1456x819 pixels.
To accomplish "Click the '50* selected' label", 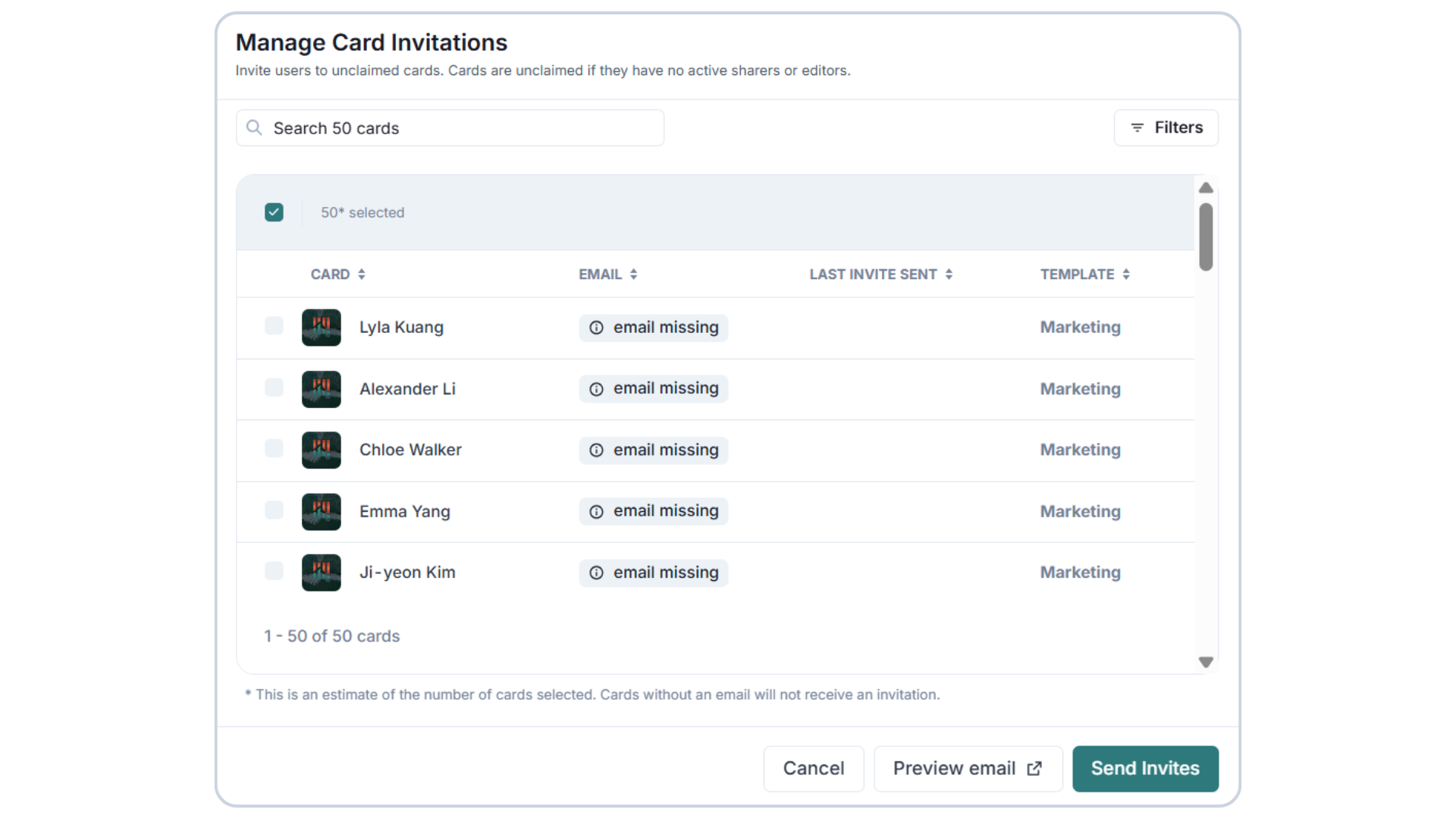I will 362,213.
